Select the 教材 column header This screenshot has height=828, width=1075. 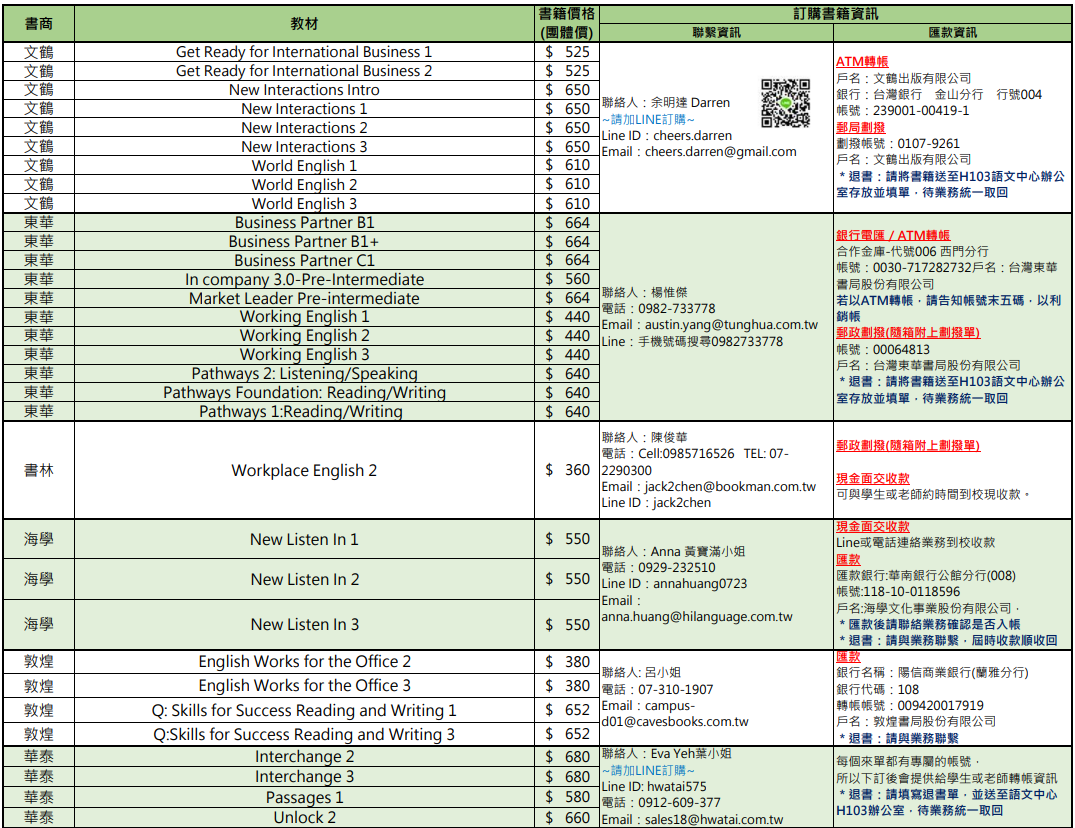click(x=304, y=23)
